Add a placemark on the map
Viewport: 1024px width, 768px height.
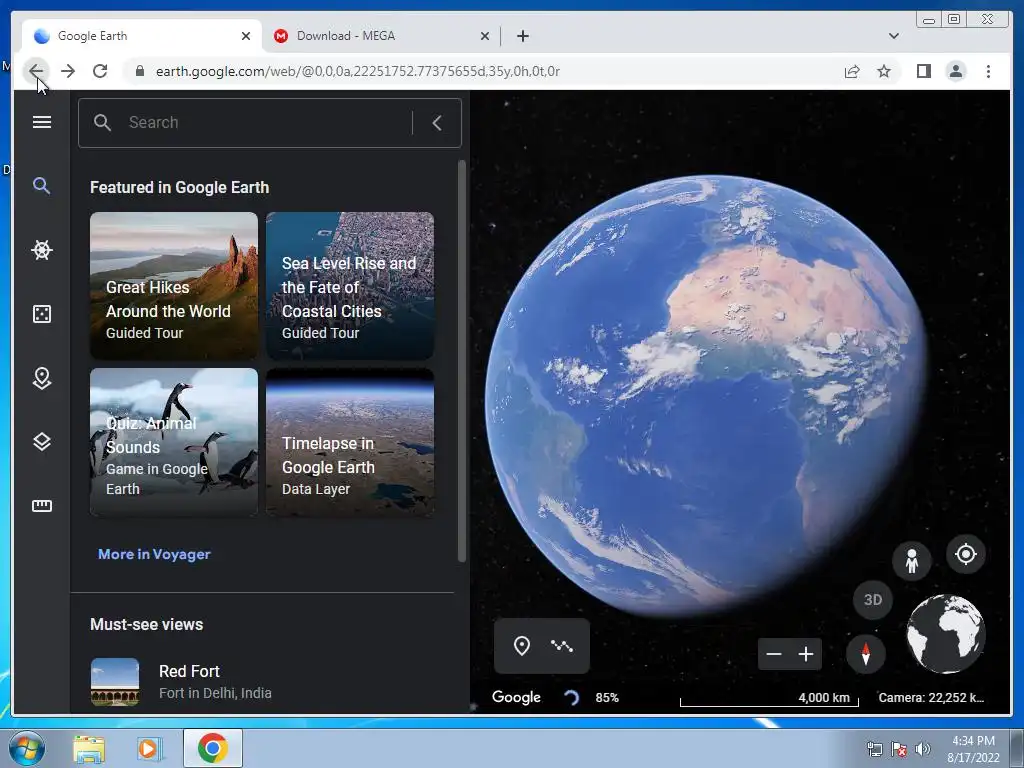(521, 646)
